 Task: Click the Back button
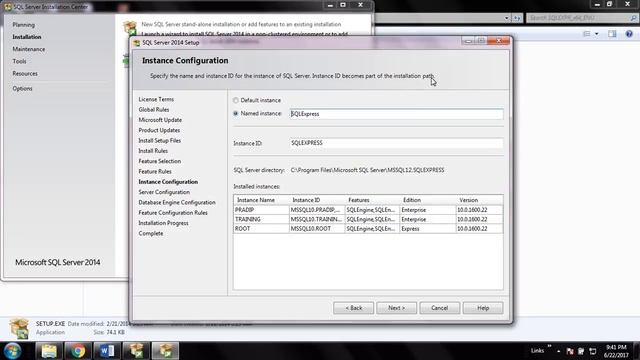click(x=353, y=308)
